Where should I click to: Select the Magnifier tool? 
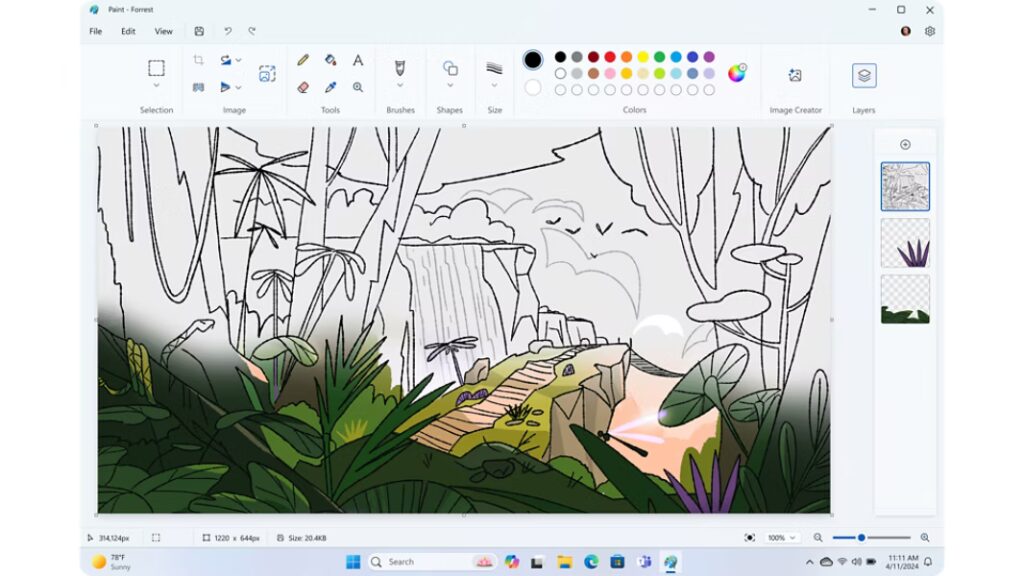pyautogui.click(x=358, y=87)
